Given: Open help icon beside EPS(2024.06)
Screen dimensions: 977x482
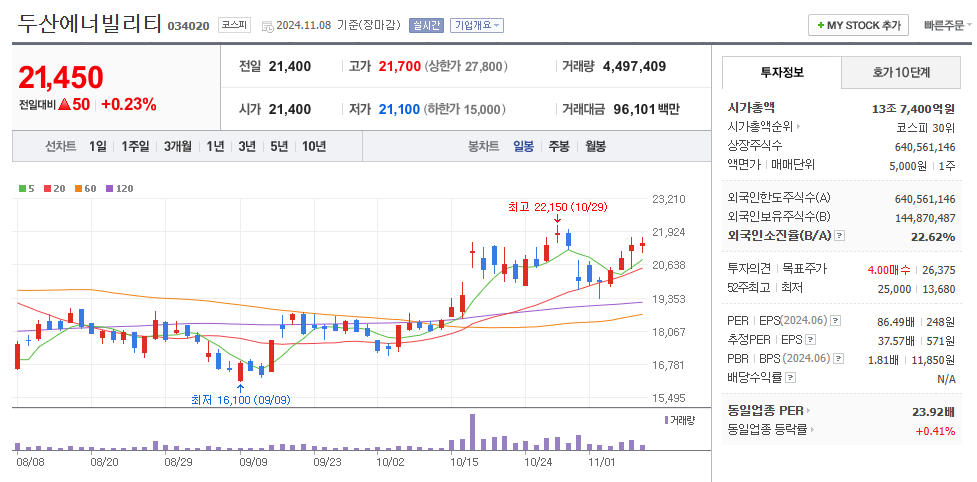Looking at the screenshot, I should pos(836,321).
